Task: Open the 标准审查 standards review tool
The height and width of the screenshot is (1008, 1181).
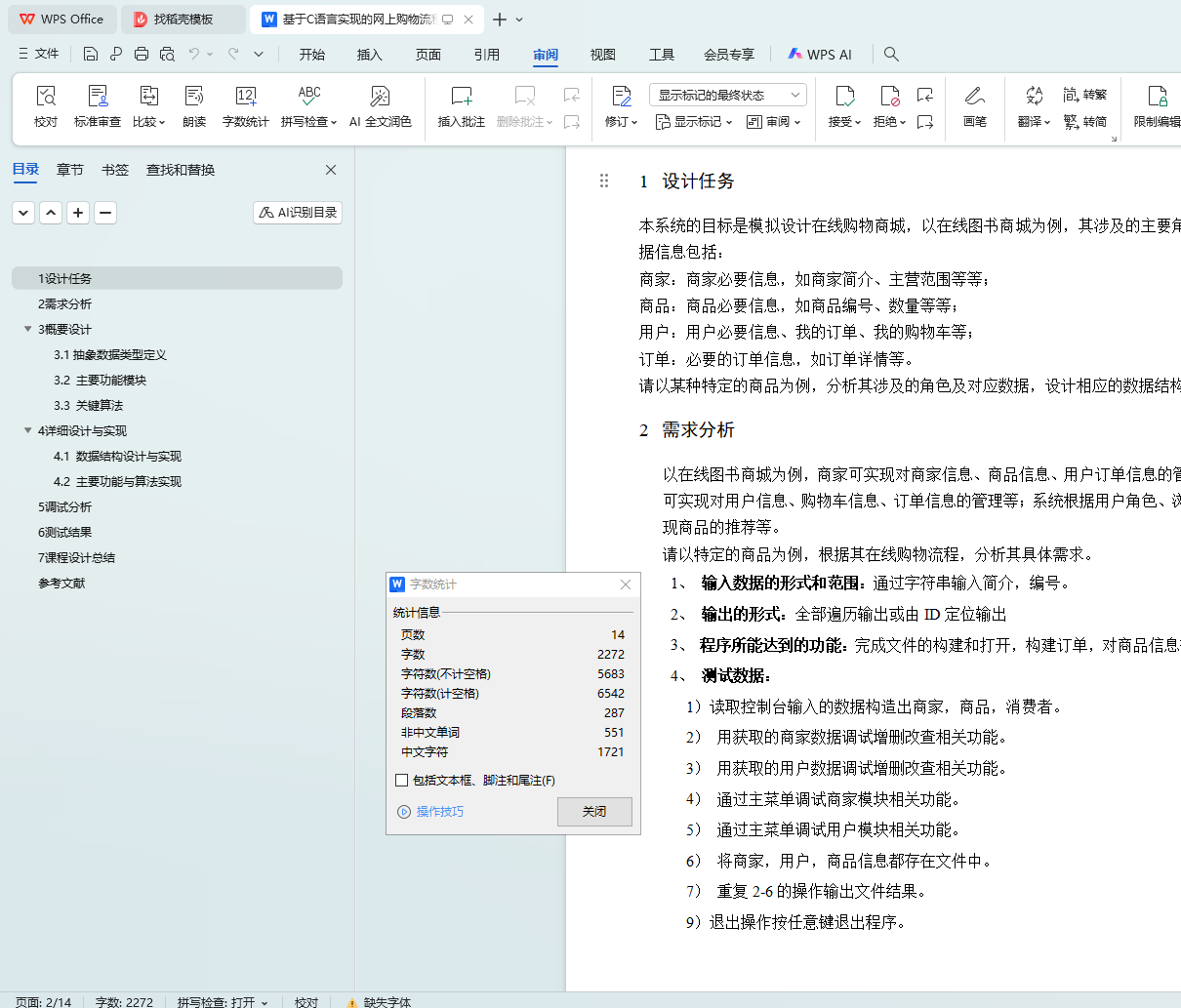Action: point(98,106)
